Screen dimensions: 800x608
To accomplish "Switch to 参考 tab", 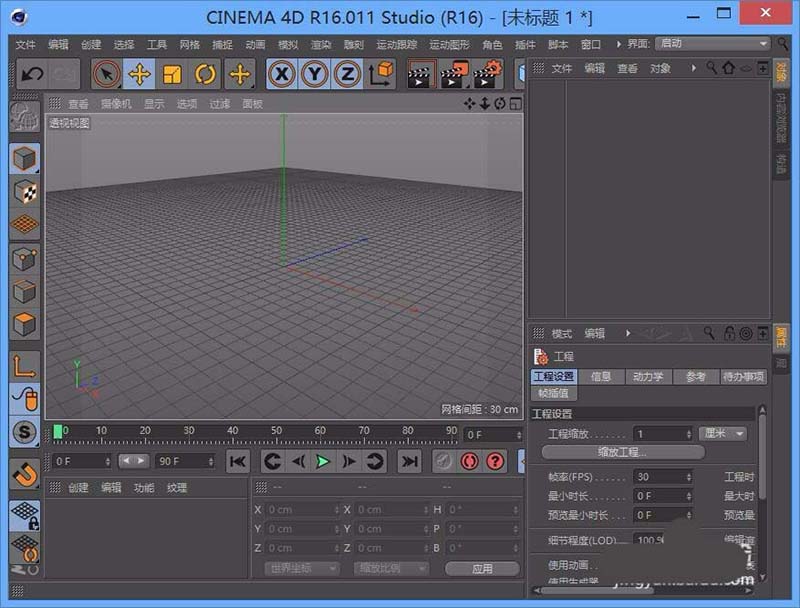I will [x=695, y=376].
